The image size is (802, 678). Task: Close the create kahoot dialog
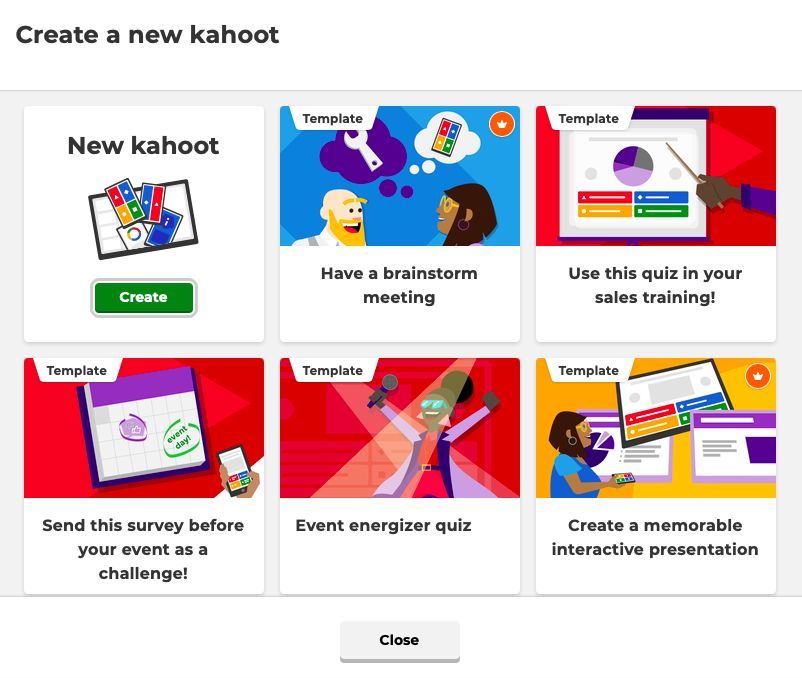pos(399,641)
